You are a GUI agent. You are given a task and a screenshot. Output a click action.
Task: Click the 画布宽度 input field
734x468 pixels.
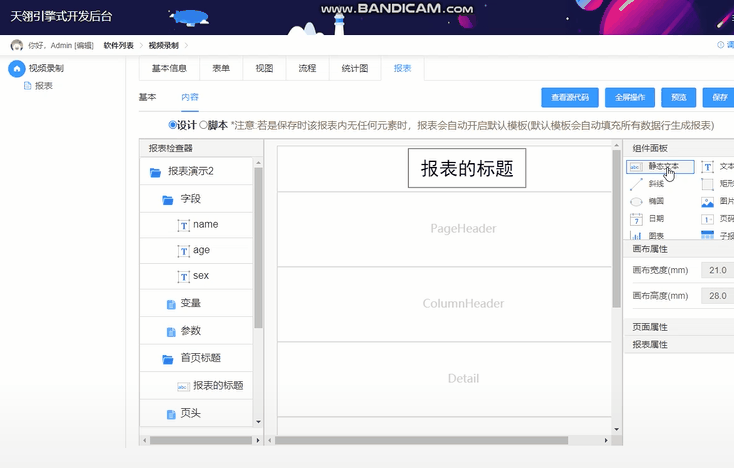718,270
